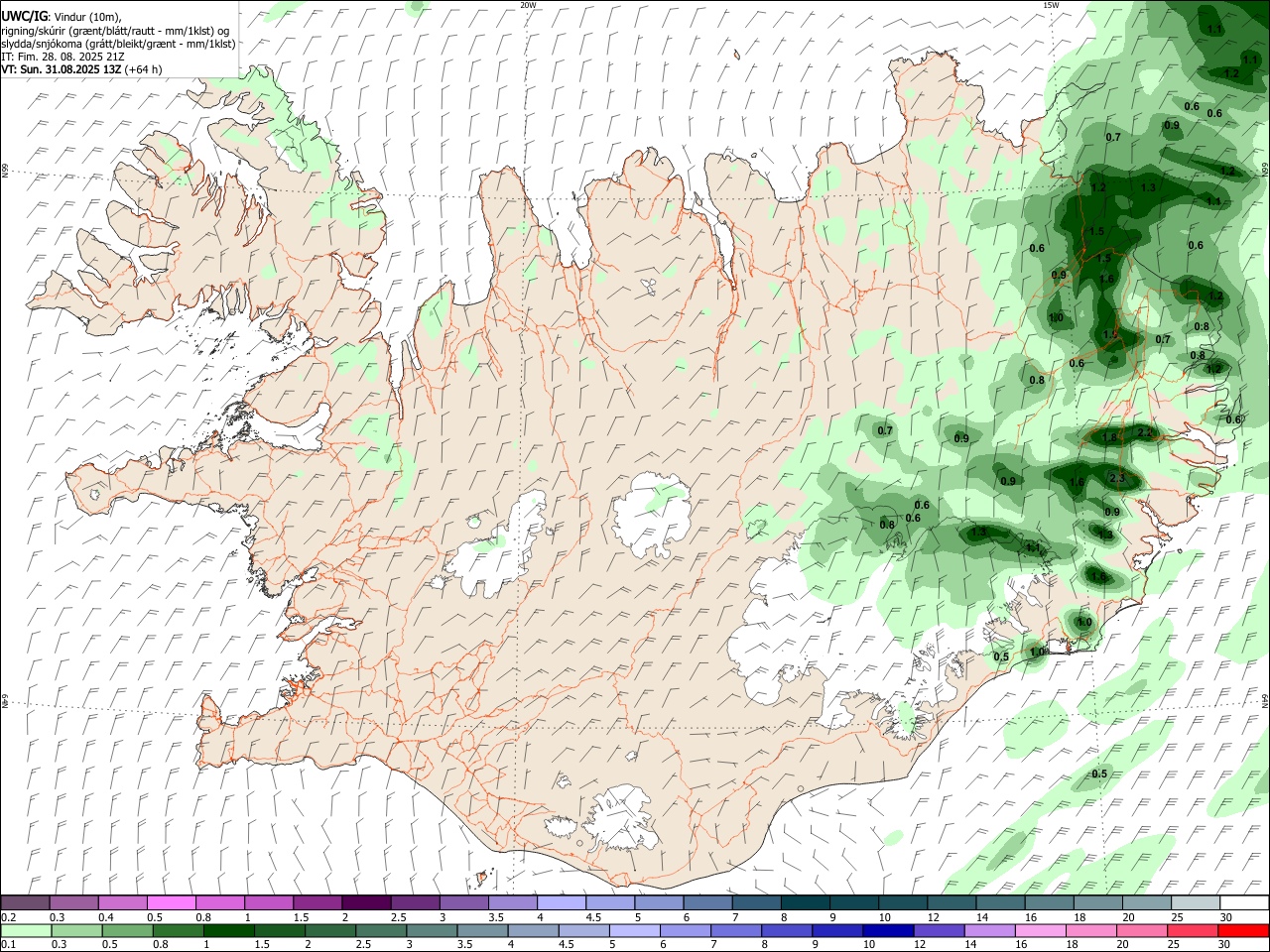Click the bright red 30 rain legend swatch
This screenshot has height=952, width=1270.
coord(1243,930)
